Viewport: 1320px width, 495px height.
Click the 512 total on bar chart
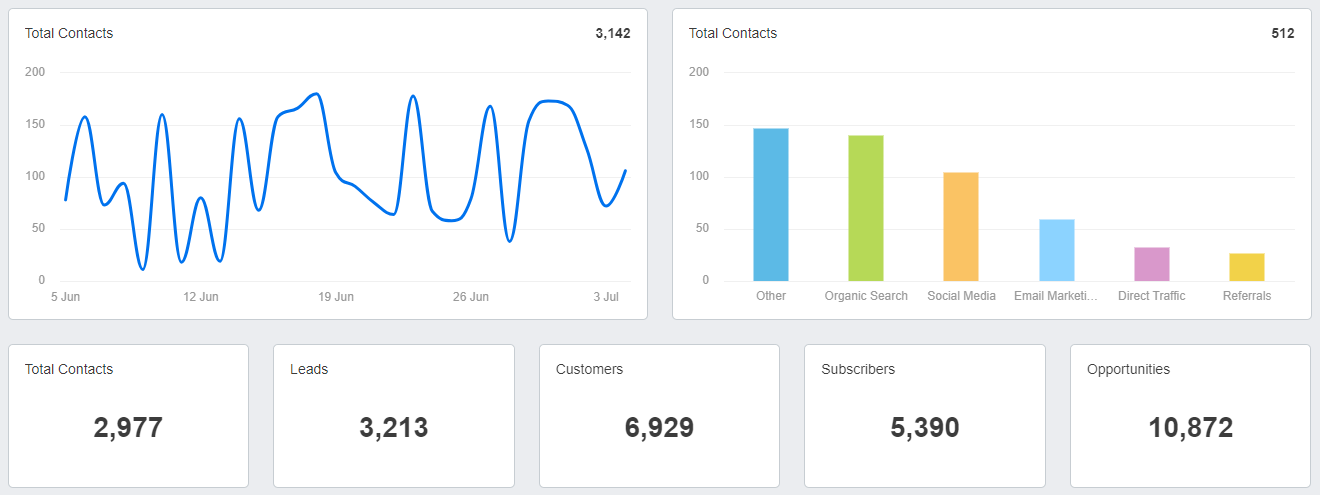pyautogui.click(x=1282, y=33)
